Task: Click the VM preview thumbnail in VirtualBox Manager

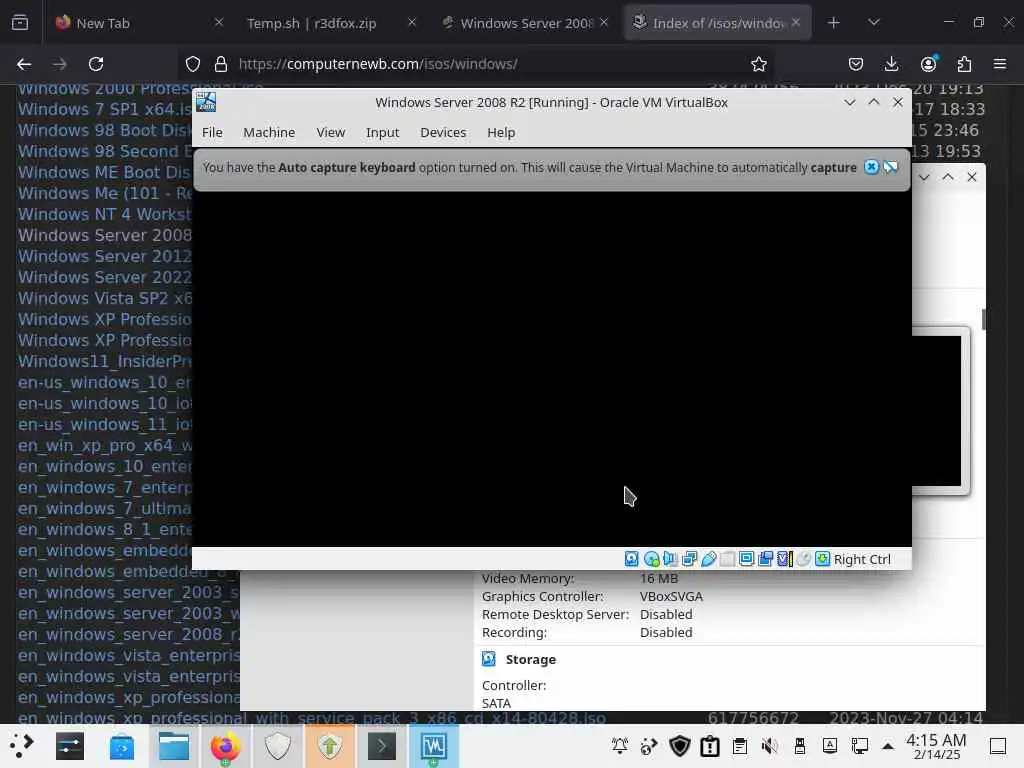Action: (x=936, y=411)
